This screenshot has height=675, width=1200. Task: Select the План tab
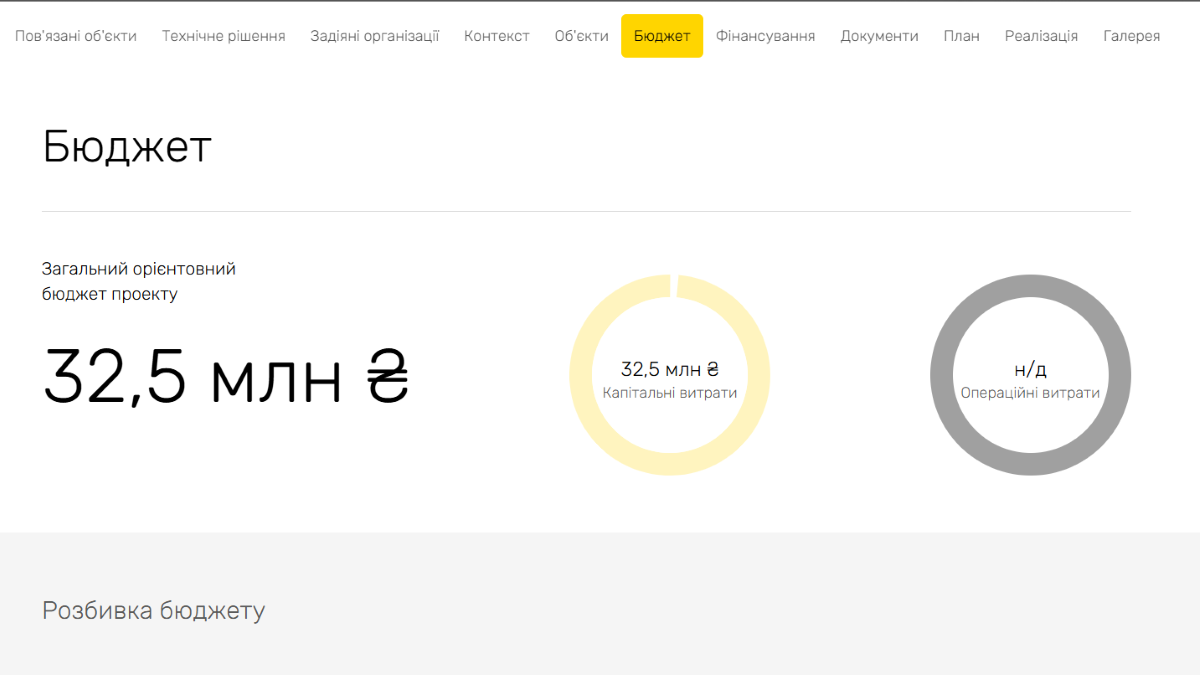click(x=961, y=36)
